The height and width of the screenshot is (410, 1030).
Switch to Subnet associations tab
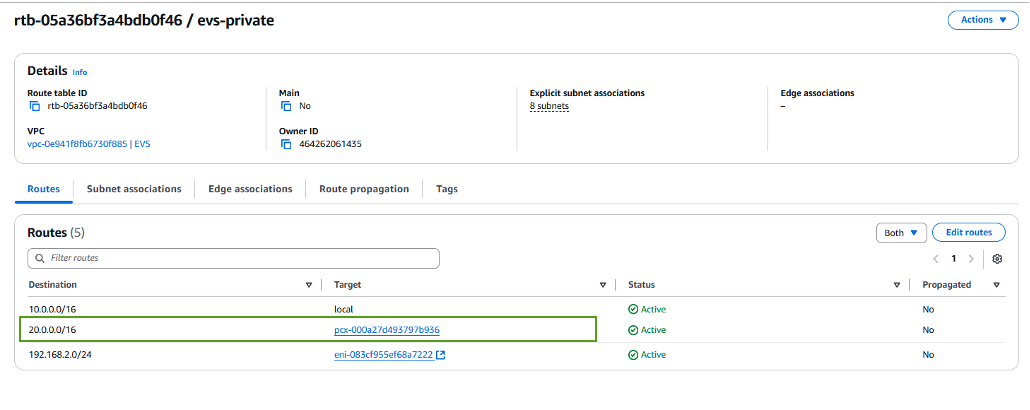point(134,188)
